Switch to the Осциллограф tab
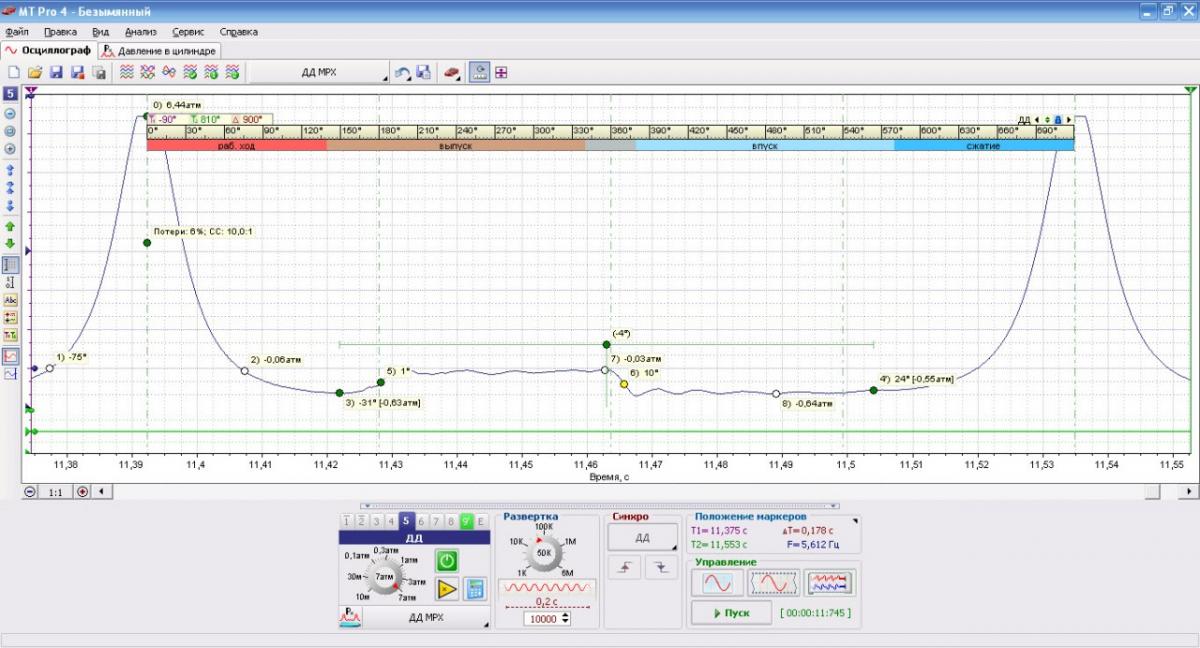 point(48,50)
